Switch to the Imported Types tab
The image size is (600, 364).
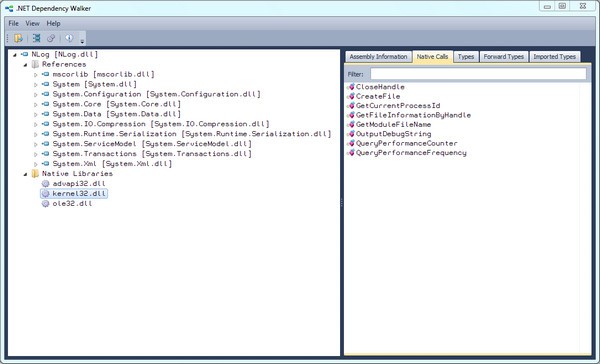point(554,57)
